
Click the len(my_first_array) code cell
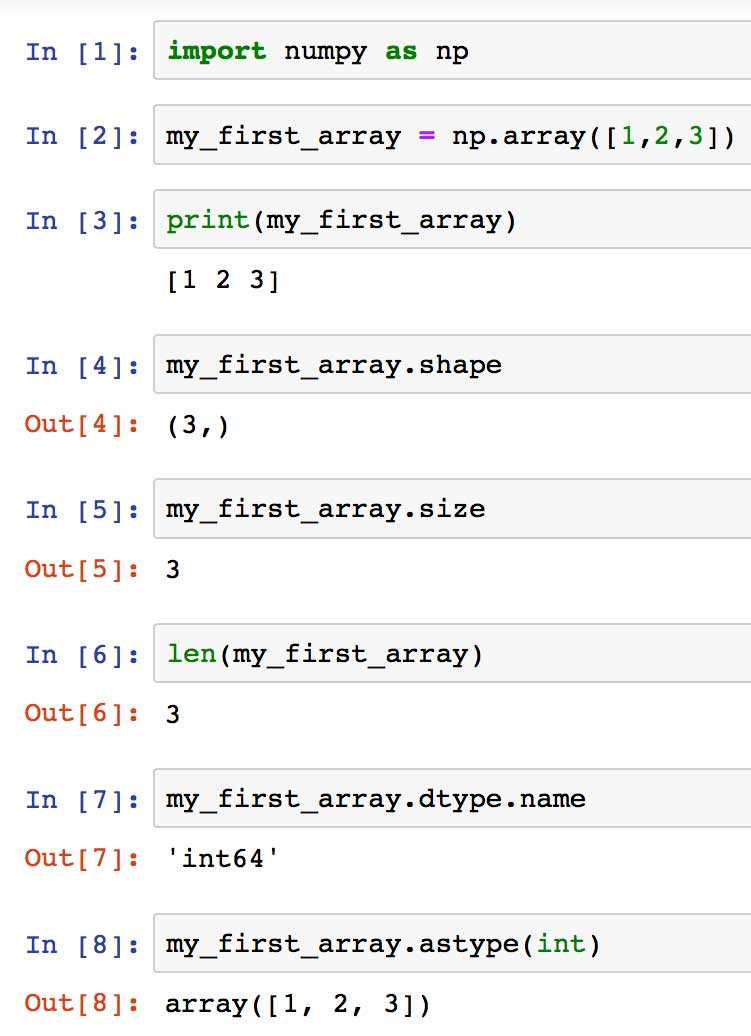[450, 655]
